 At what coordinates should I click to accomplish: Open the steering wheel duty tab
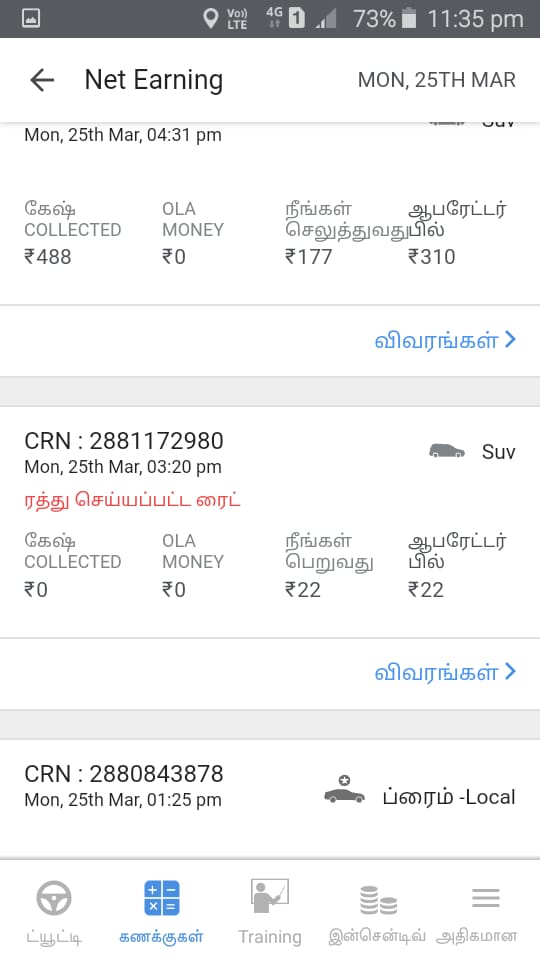pyautogui.click(x=54, y=898)
